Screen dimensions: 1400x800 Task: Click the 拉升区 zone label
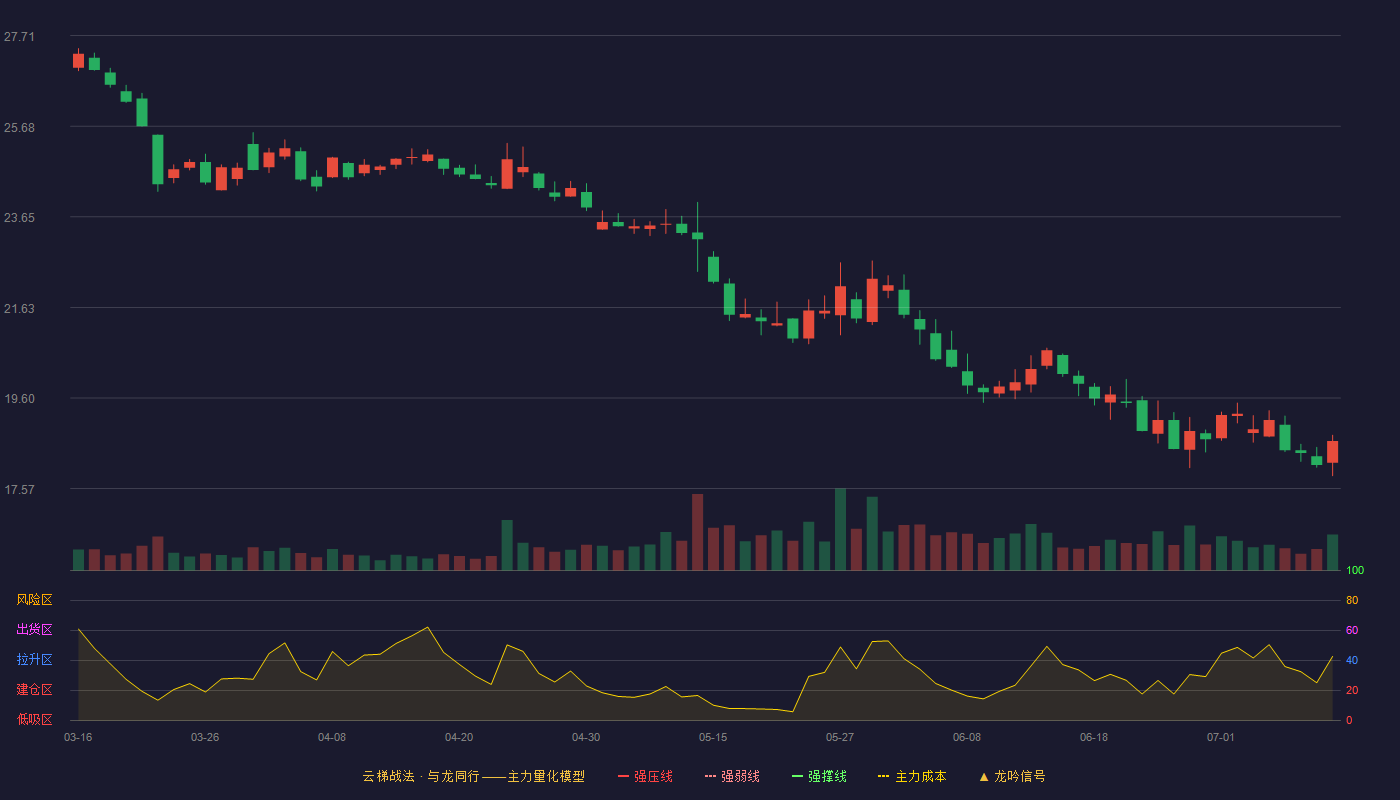click(34, 660)
